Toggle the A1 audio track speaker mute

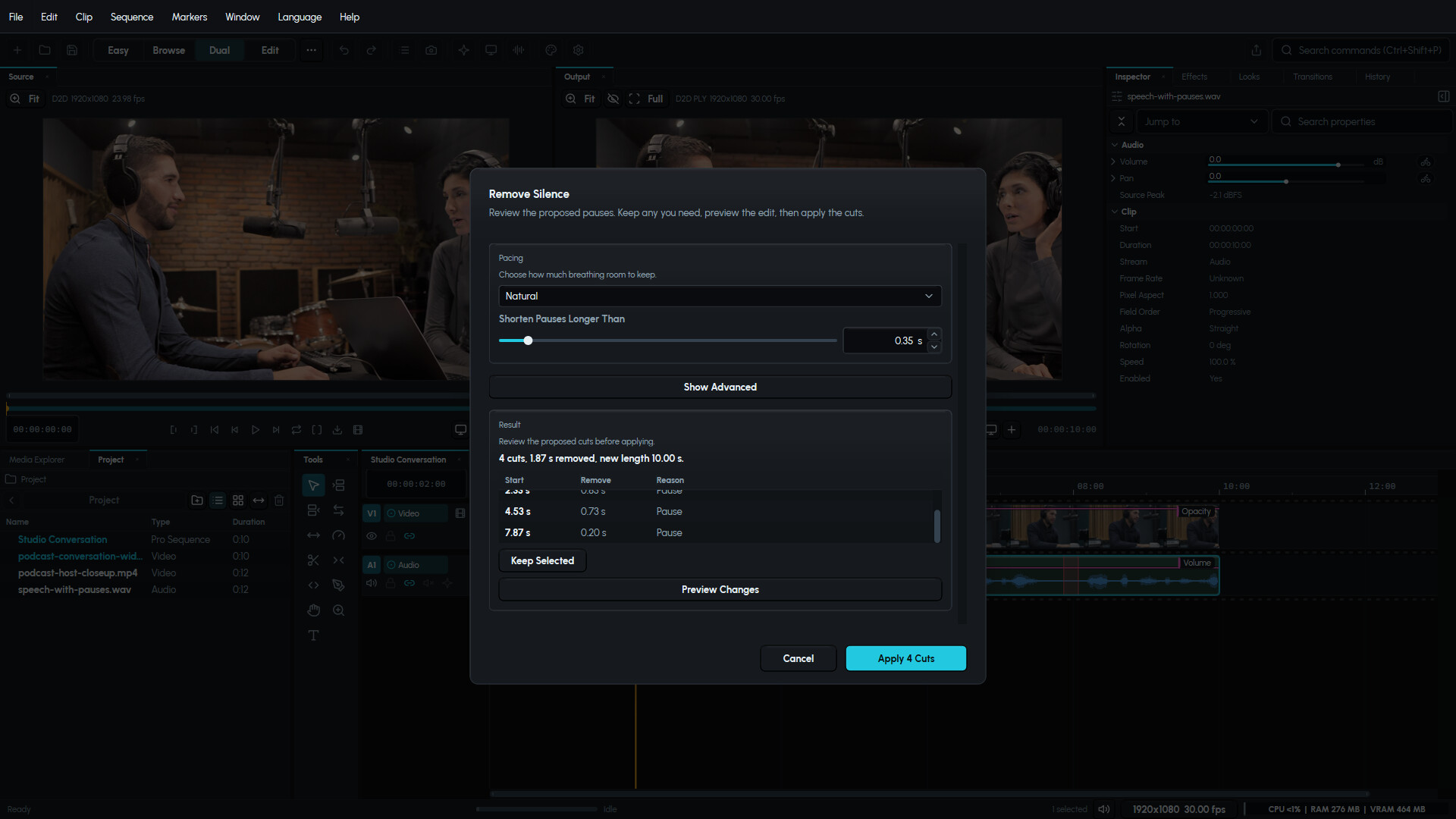pos(372,583)
